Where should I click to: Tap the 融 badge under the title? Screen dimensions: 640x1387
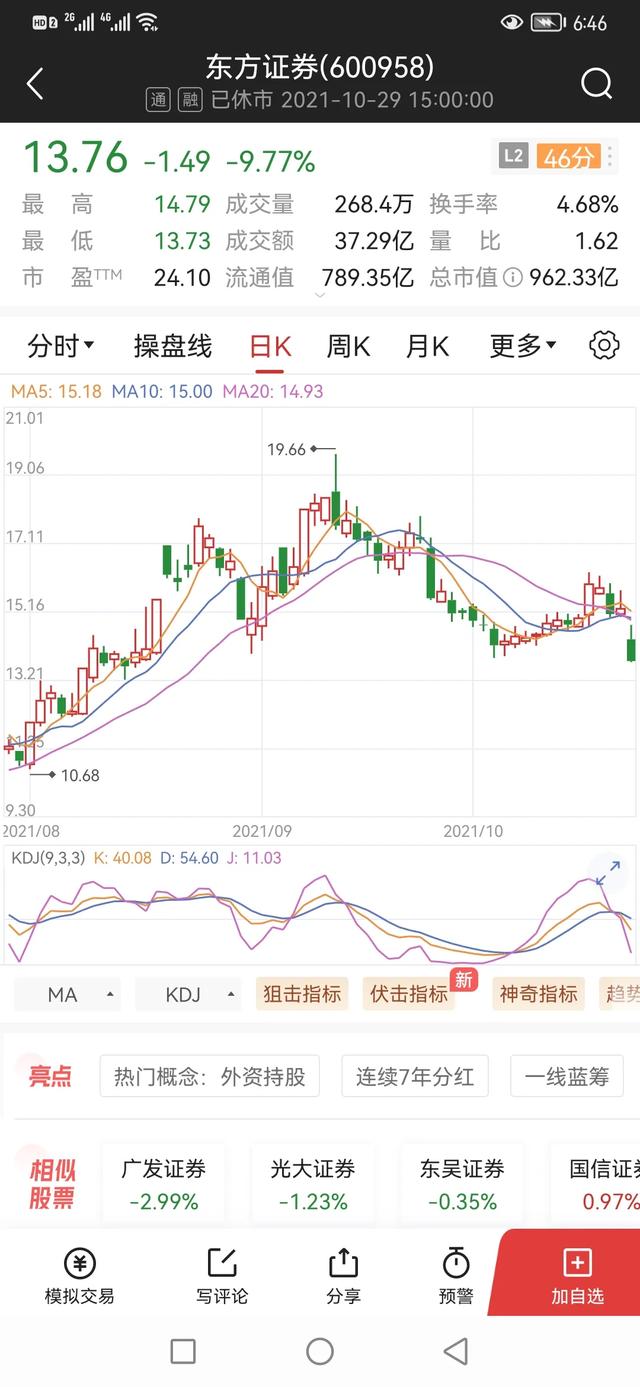tap(189, 99)
